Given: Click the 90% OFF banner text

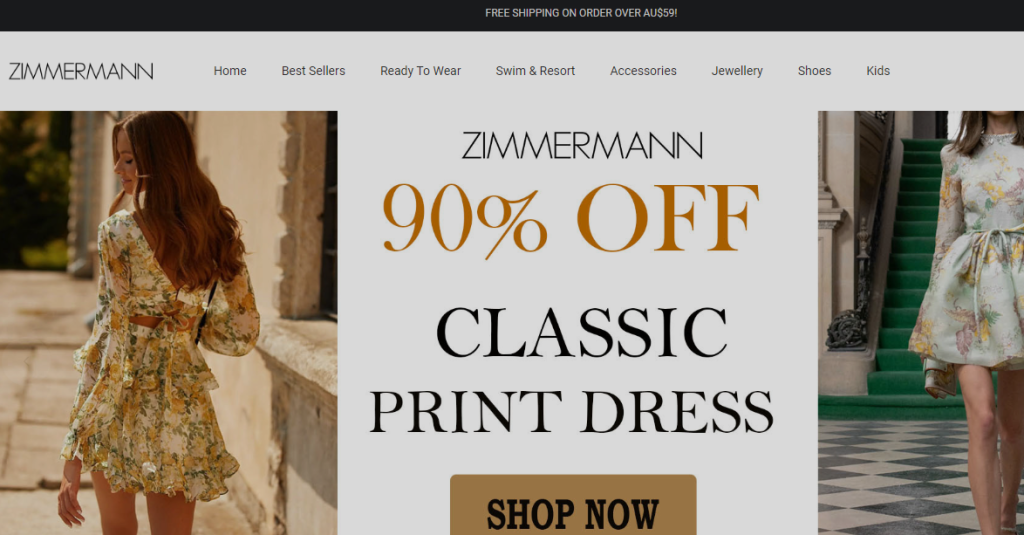Looking at the screenshot, I should coord(571,219).
